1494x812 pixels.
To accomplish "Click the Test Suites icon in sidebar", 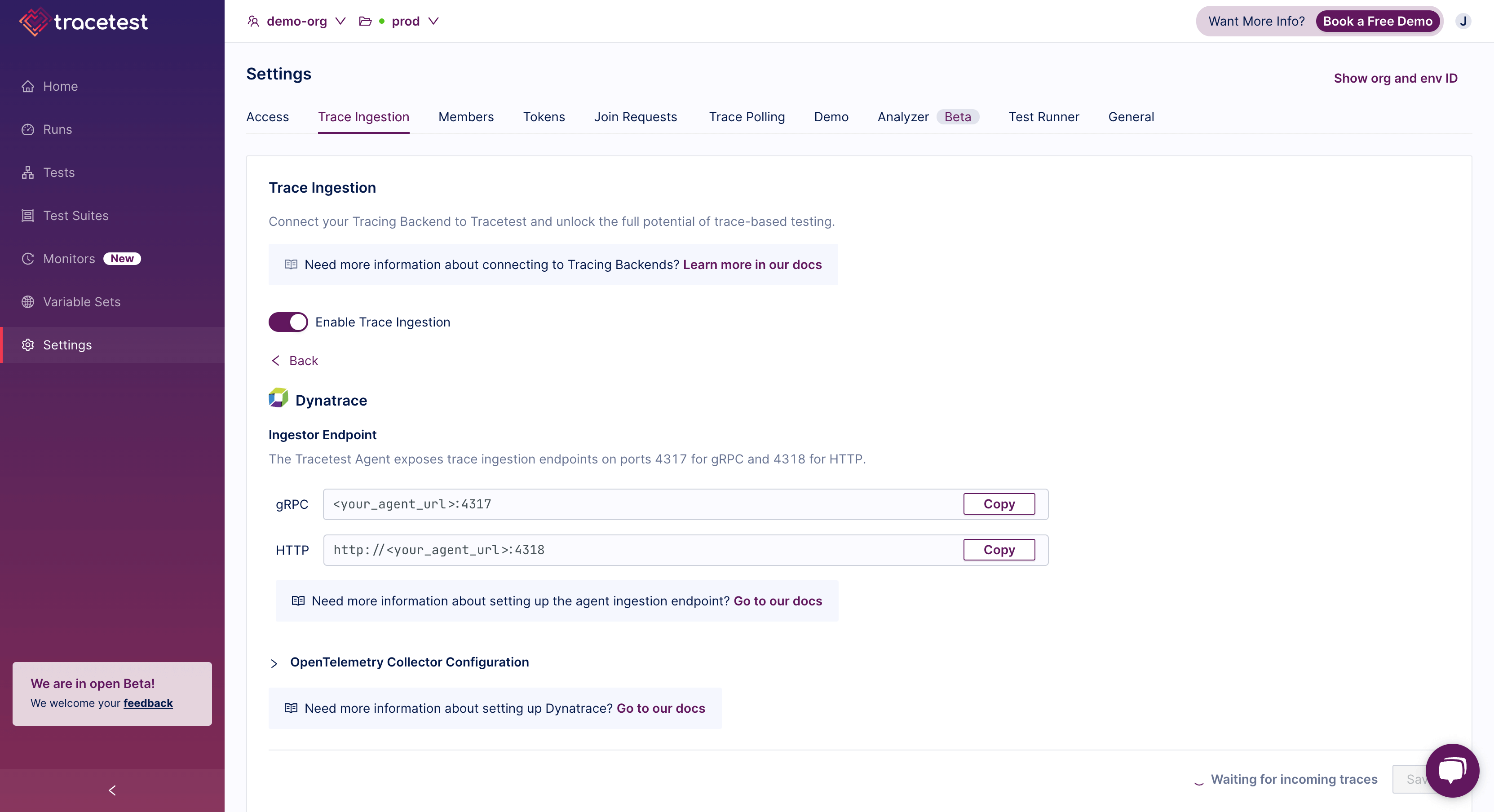I will coord(27,215).
